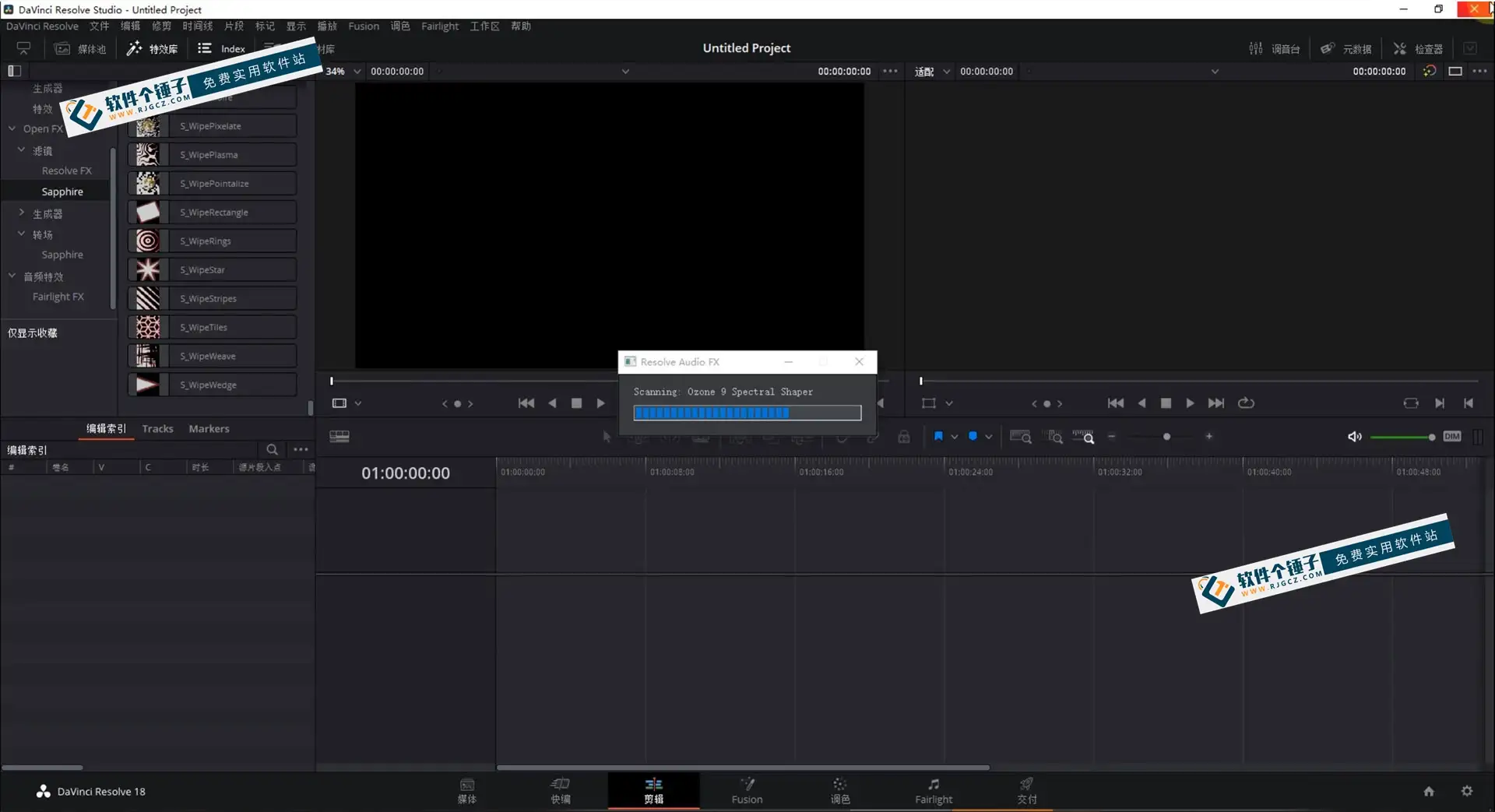This screenshot has width=1495, height=812.
Task: Collapse the Open FX category
Action: (x=12, y=128)
